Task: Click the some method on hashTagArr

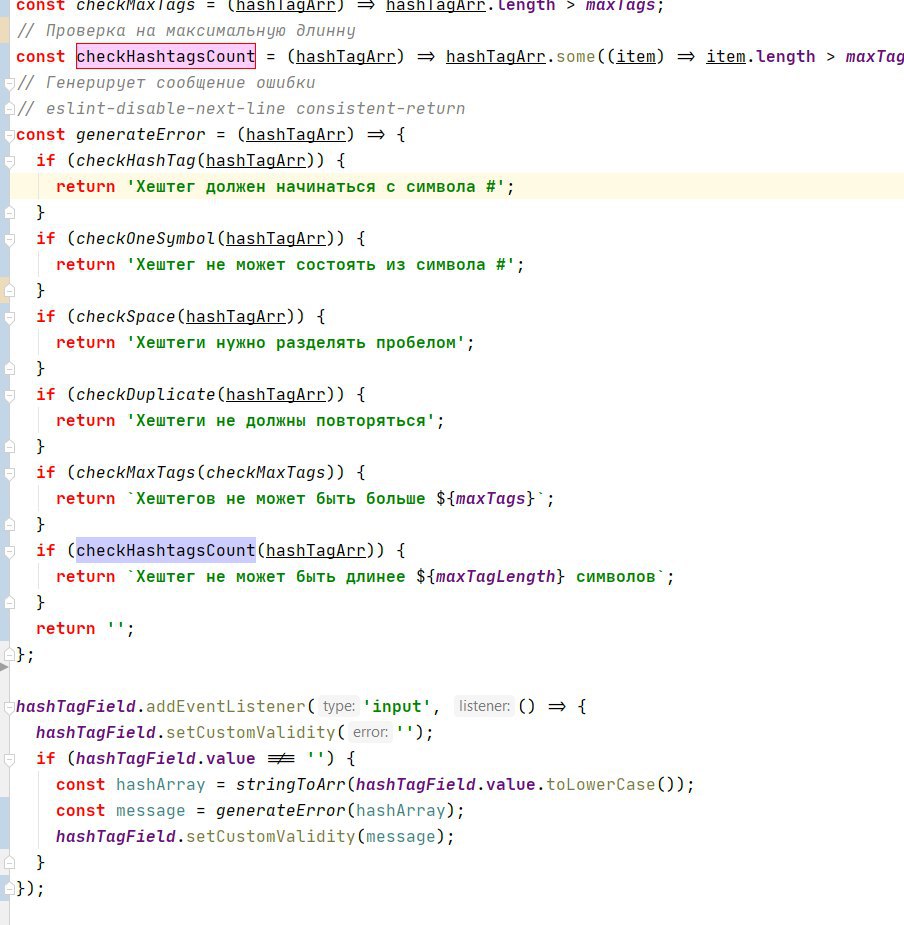Action: (x=575, y=57)
